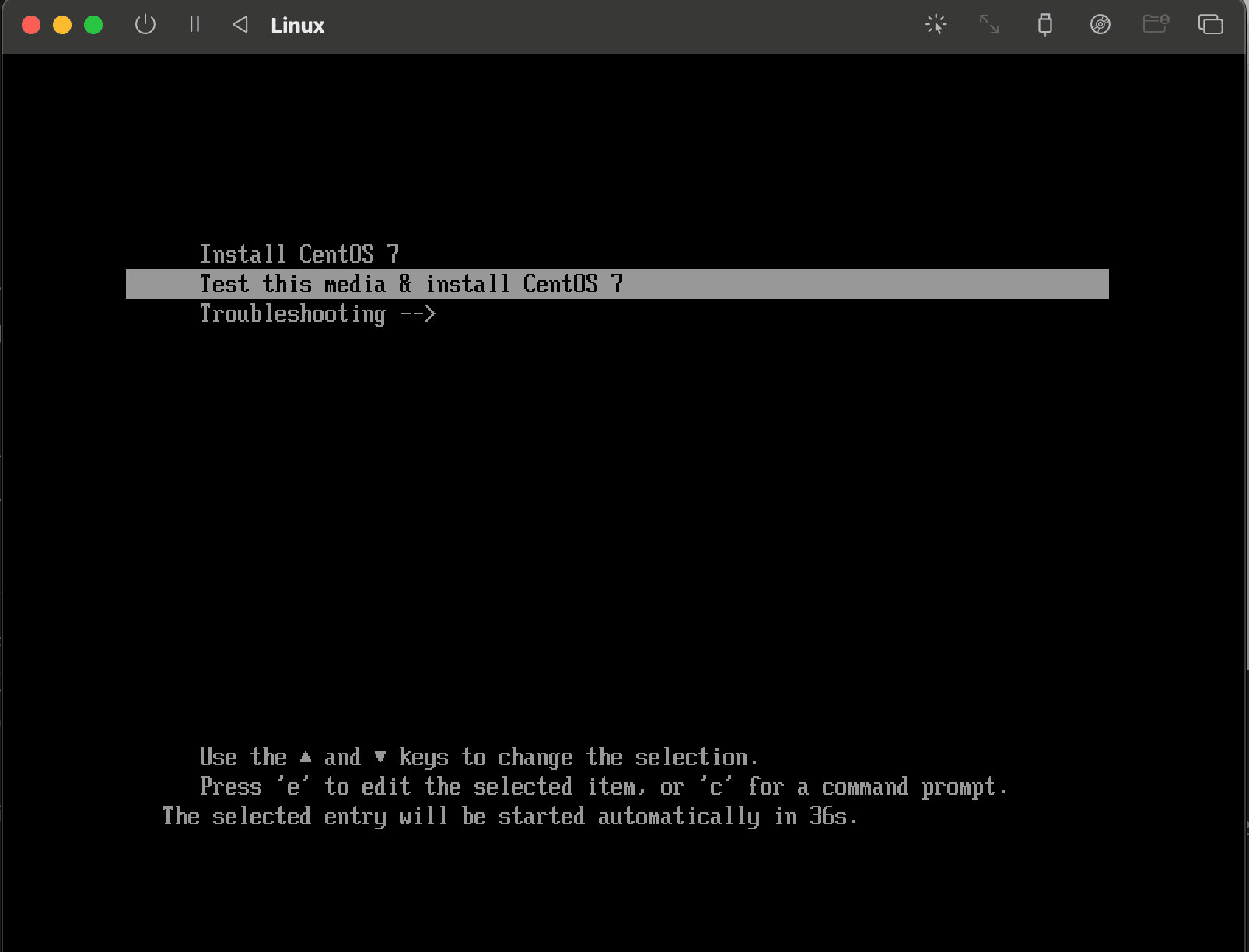Click the down arrow symbol in help text

(380, 757)
